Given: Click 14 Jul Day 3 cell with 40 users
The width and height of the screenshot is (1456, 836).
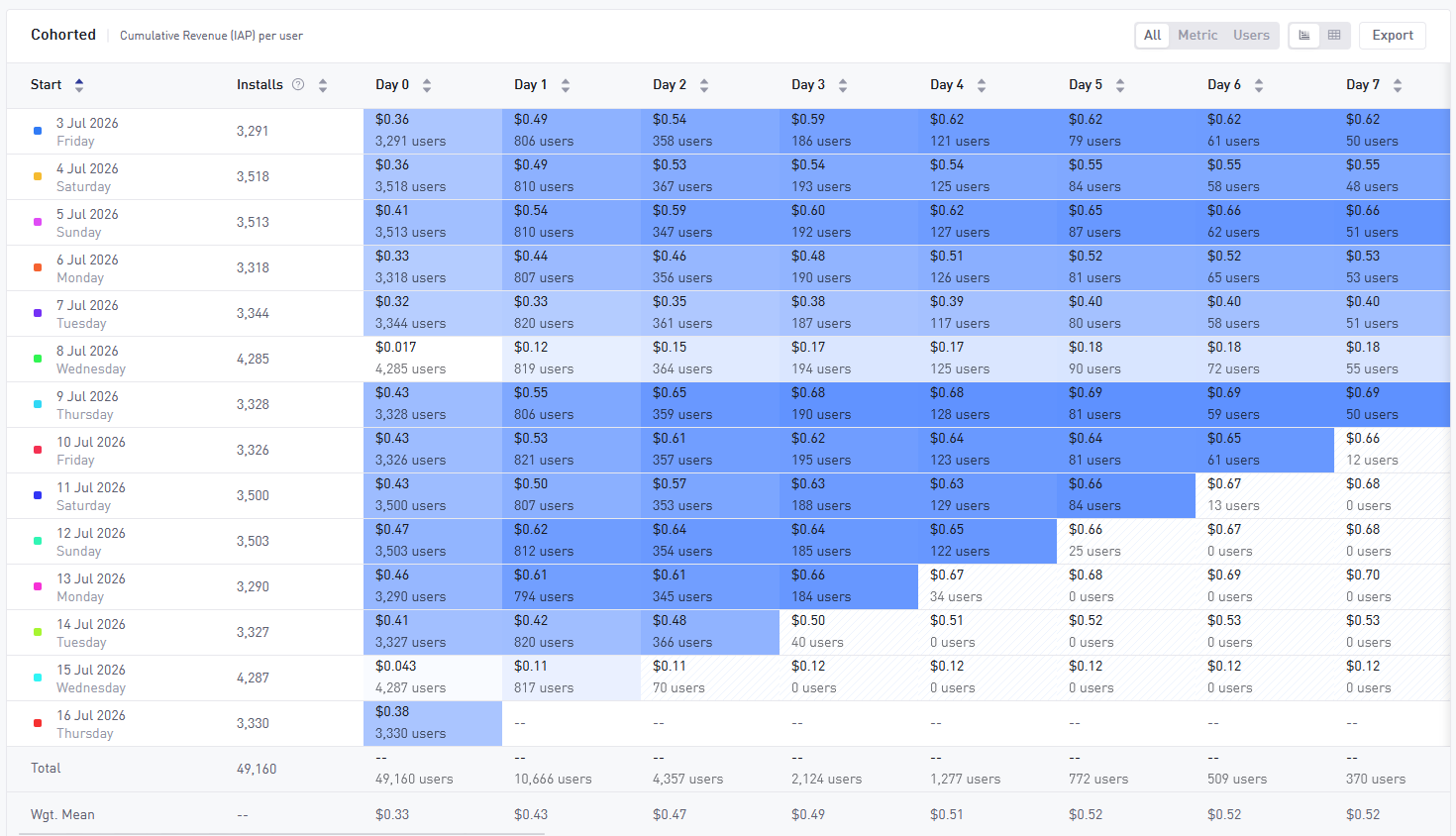Looking at the screenshot, I should (849, 632).
